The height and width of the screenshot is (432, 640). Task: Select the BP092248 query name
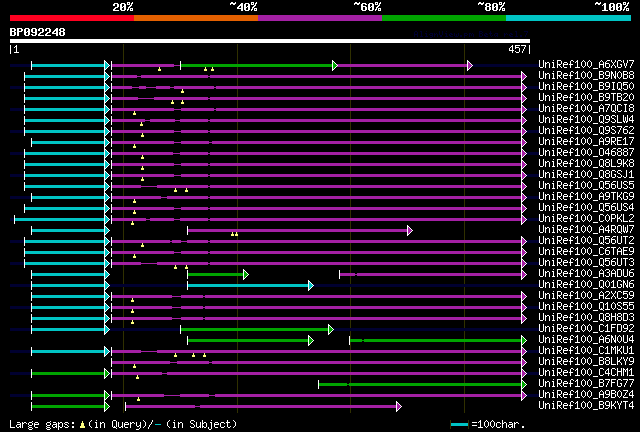click(x=38, y=32)
